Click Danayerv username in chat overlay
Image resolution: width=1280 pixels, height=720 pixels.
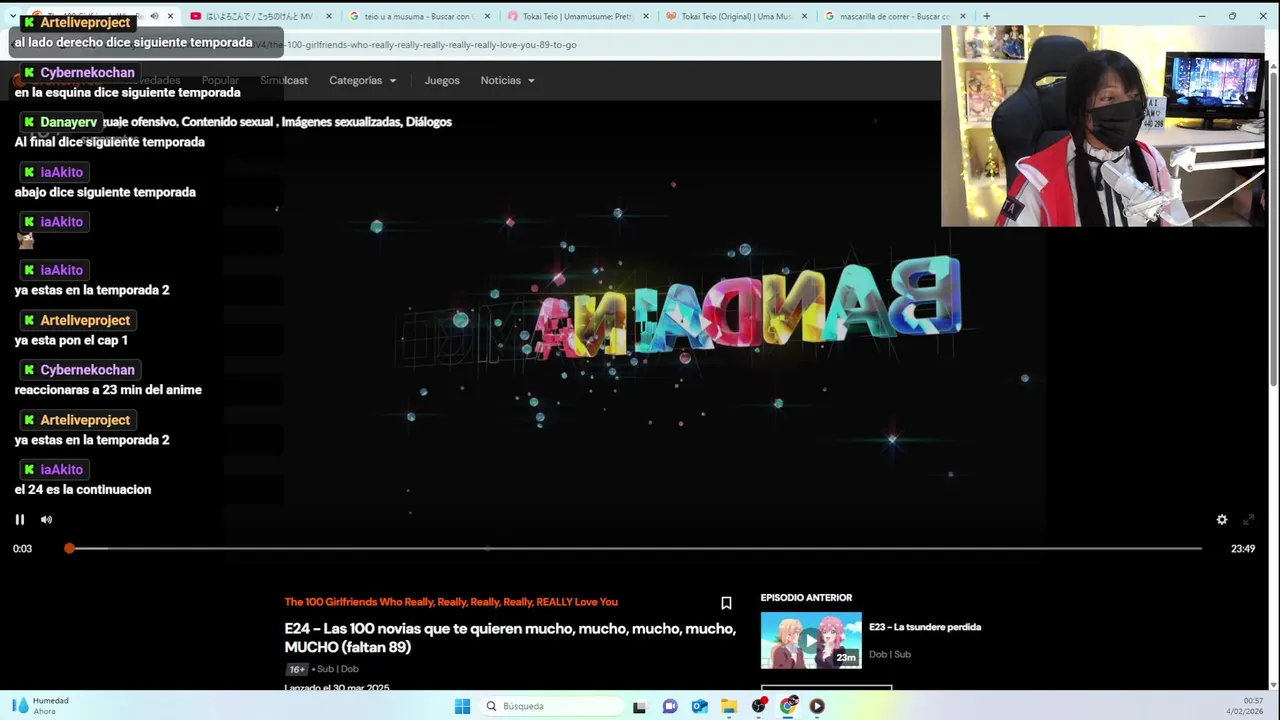pos(69,122)
